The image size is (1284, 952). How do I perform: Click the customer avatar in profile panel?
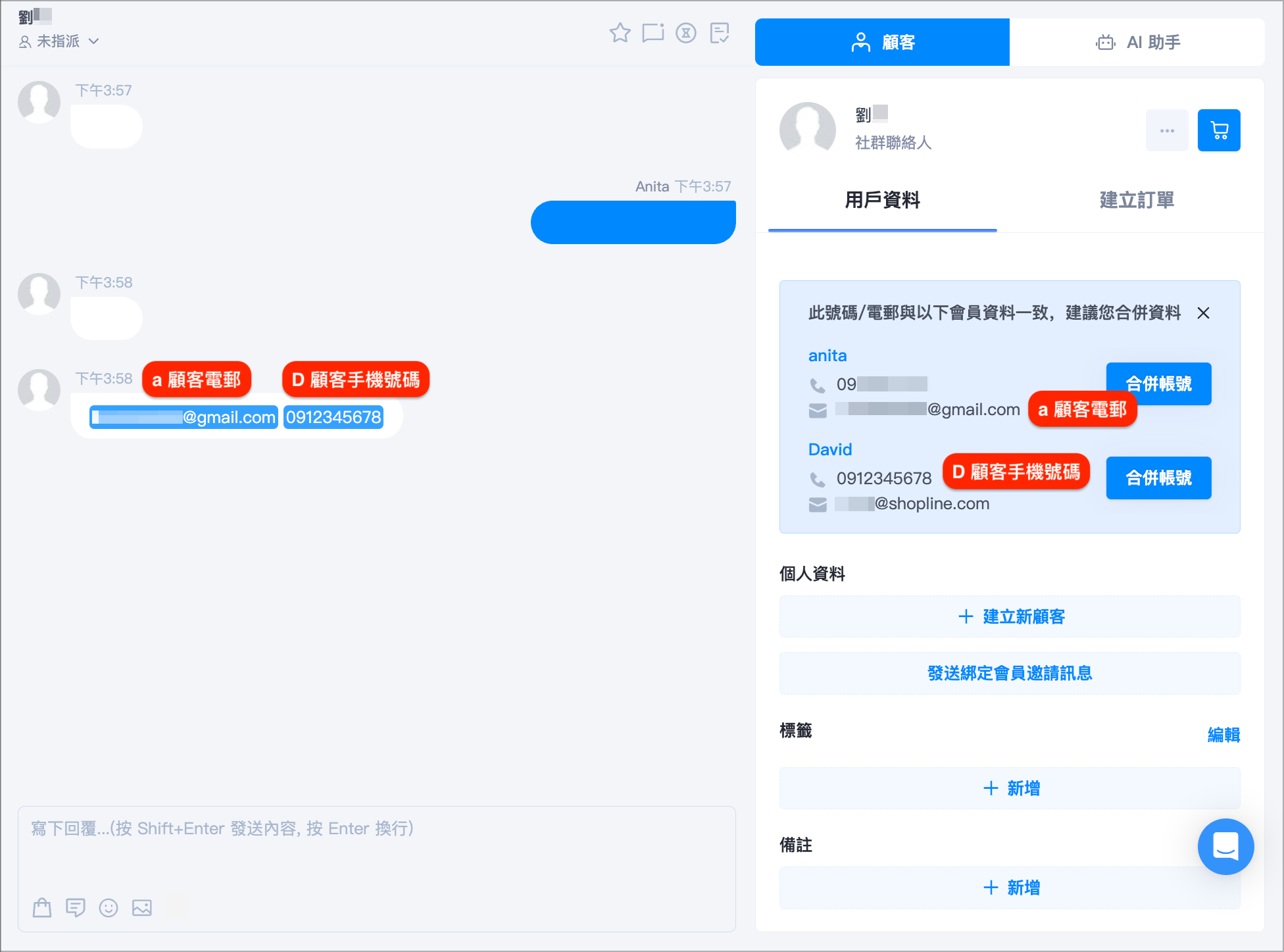point(807,130)
